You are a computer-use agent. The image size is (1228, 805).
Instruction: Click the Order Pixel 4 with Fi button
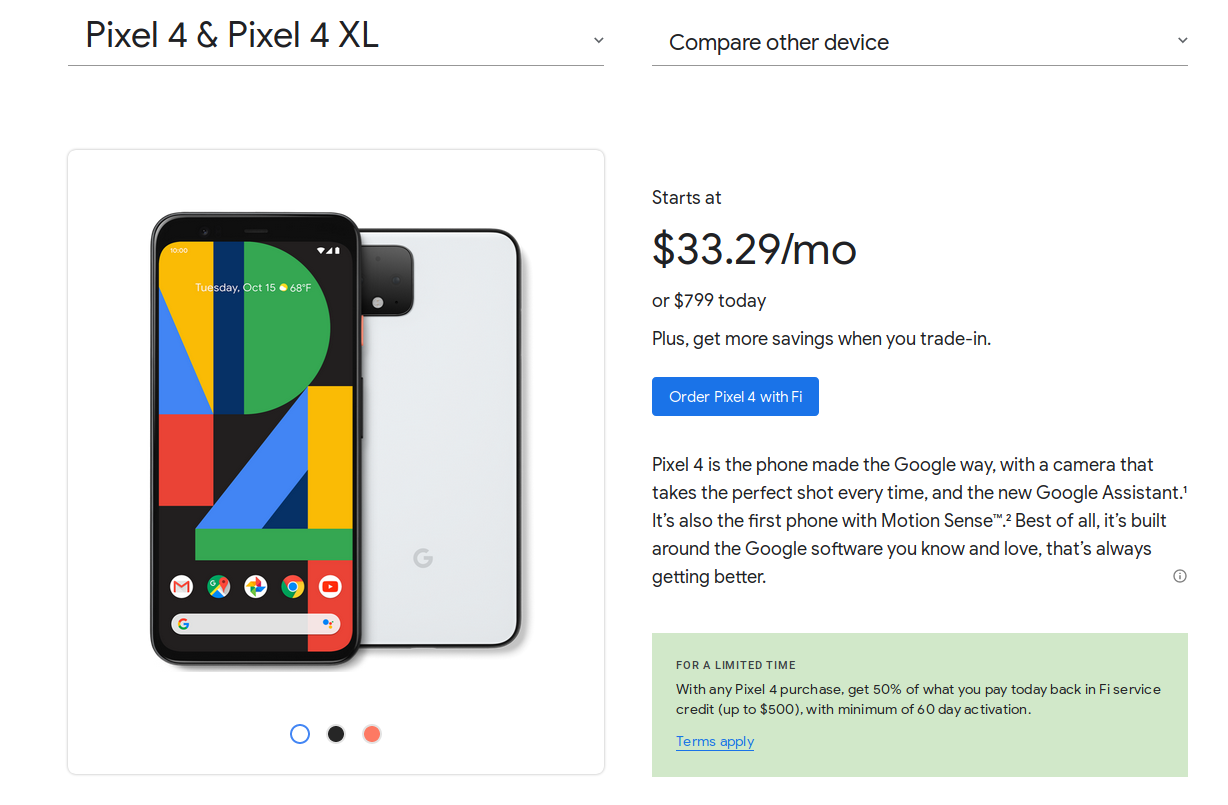(735, 396)
